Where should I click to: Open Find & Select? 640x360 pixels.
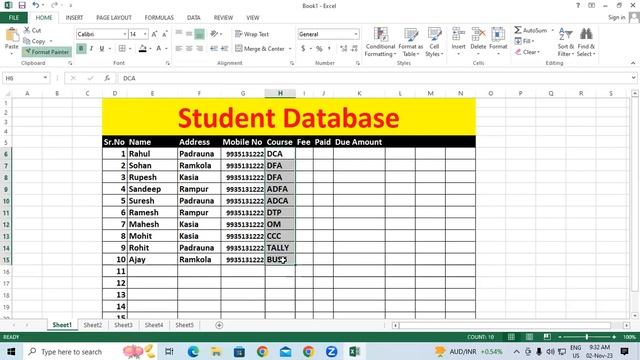pos(586,42)
